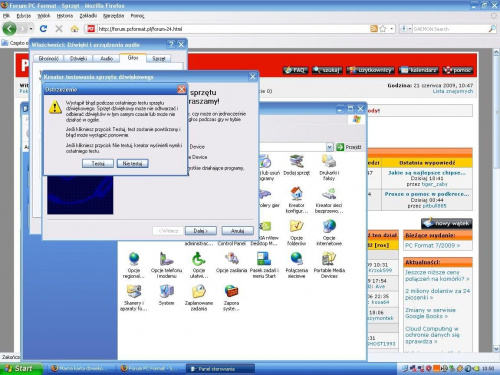
Task: Open Opcje internetowe icon
Action: pyautogui.click(x=329, y=232)
